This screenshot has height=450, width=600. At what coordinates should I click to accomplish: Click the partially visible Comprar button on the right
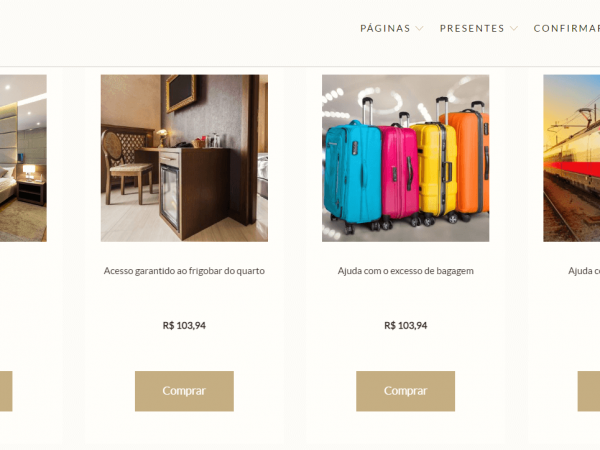(x=589, y=391)
